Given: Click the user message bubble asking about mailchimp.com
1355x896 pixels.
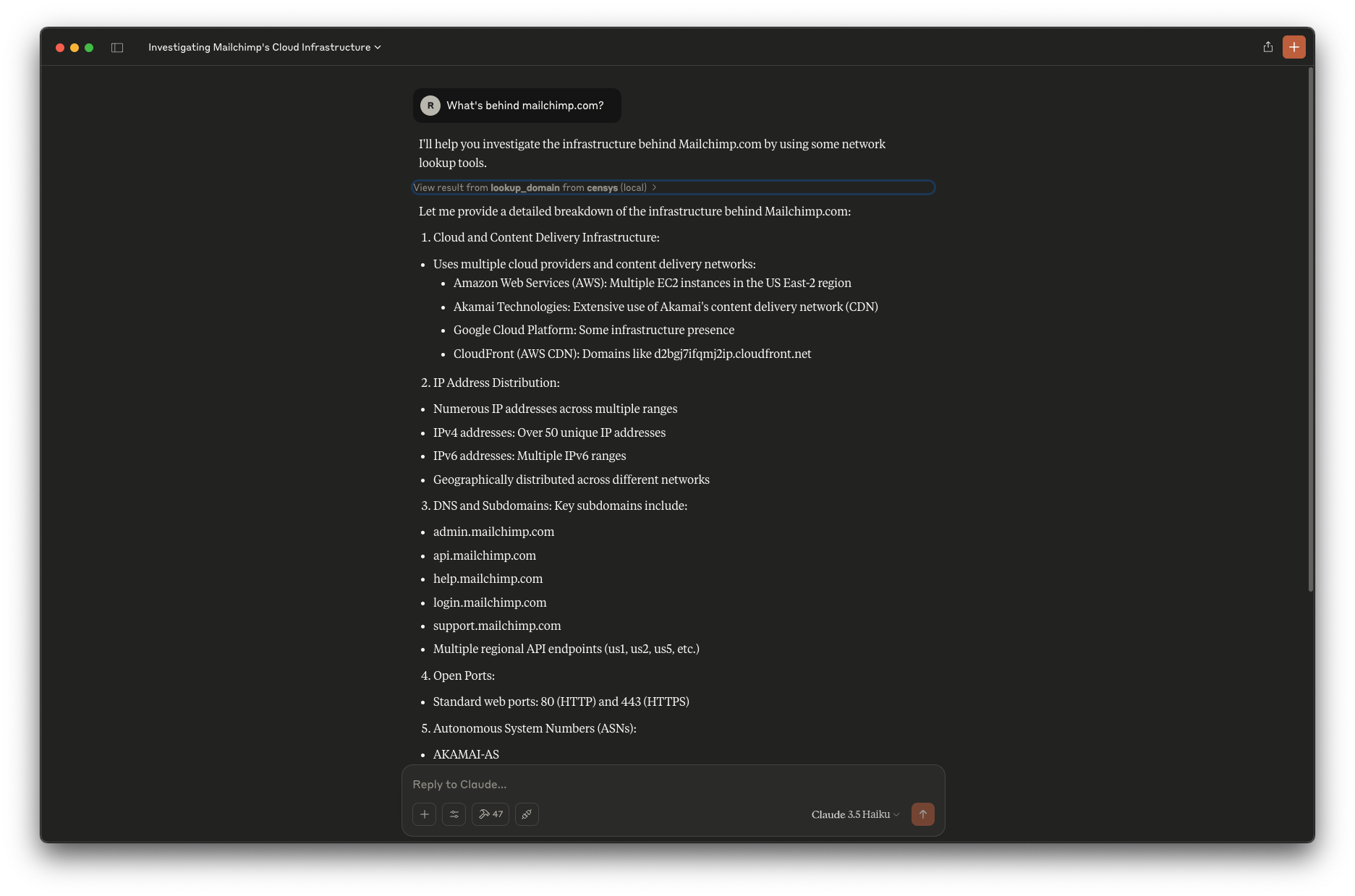Looking at the screenshot, I should pos(517,106).
